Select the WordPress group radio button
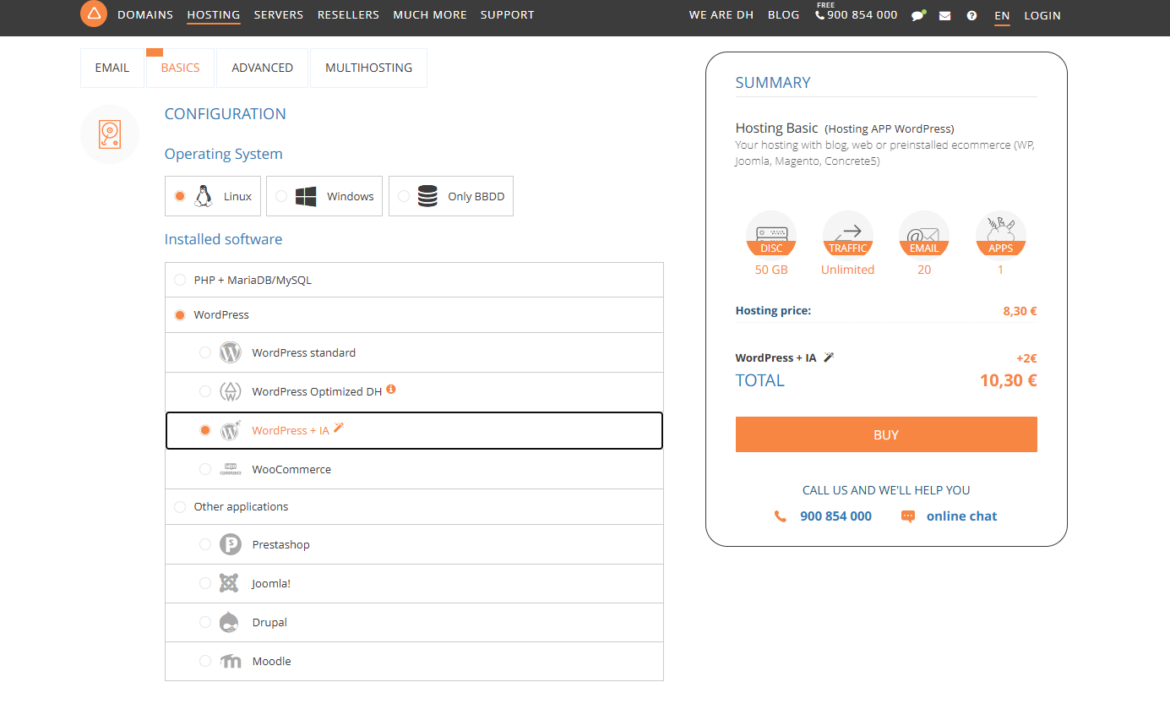Screen dimensions: 1170x704 click(x=180, y=315)
